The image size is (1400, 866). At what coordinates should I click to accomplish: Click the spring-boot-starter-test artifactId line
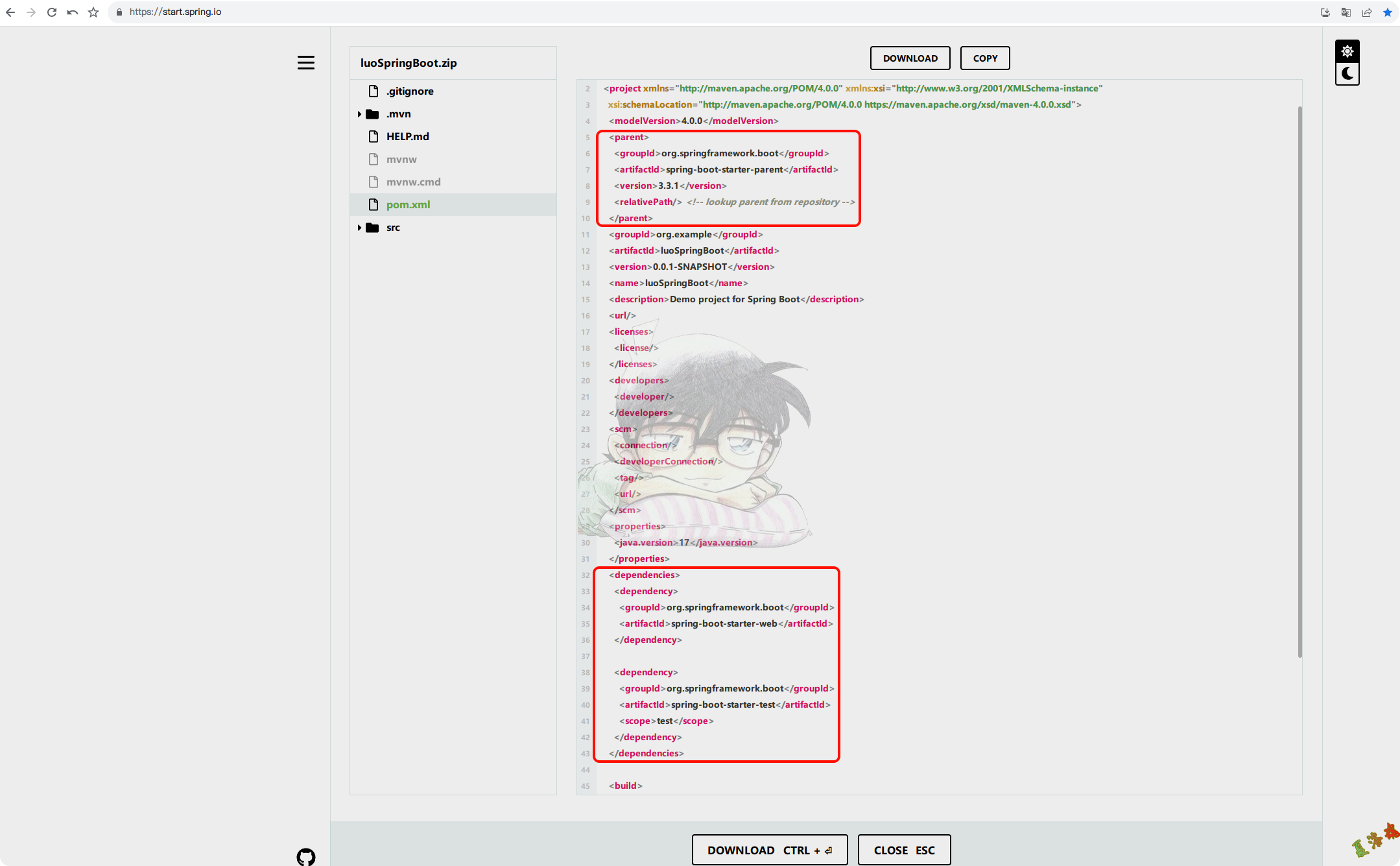point(725,704)
